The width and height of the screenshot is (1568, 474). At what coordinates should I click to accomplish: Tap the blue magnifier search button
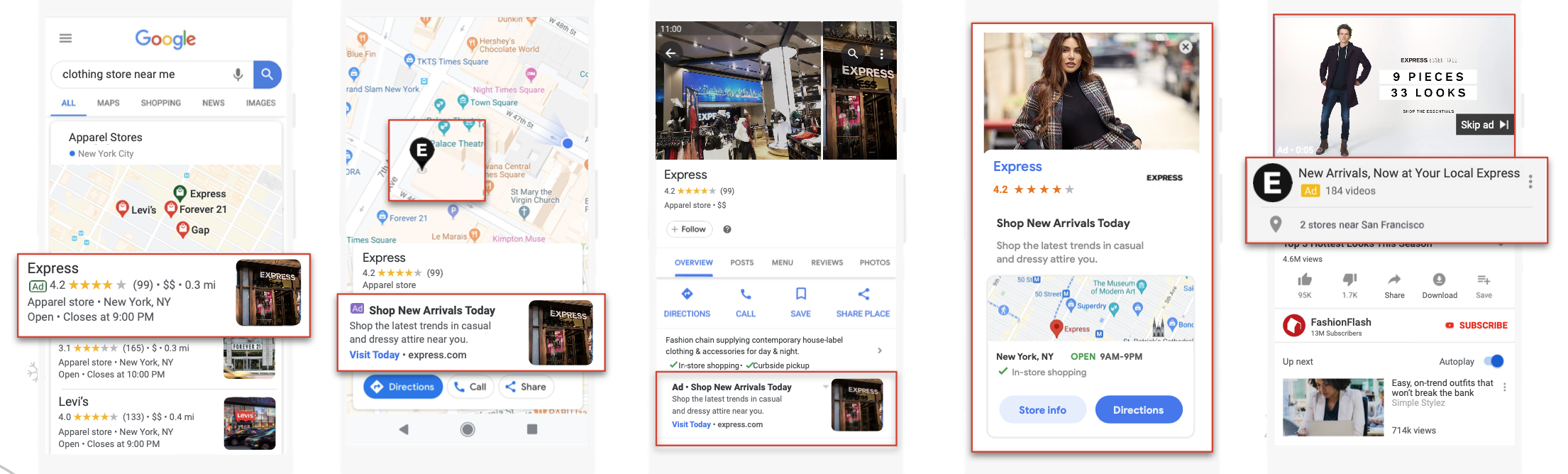pyautogui.click(x=267, y=75)
